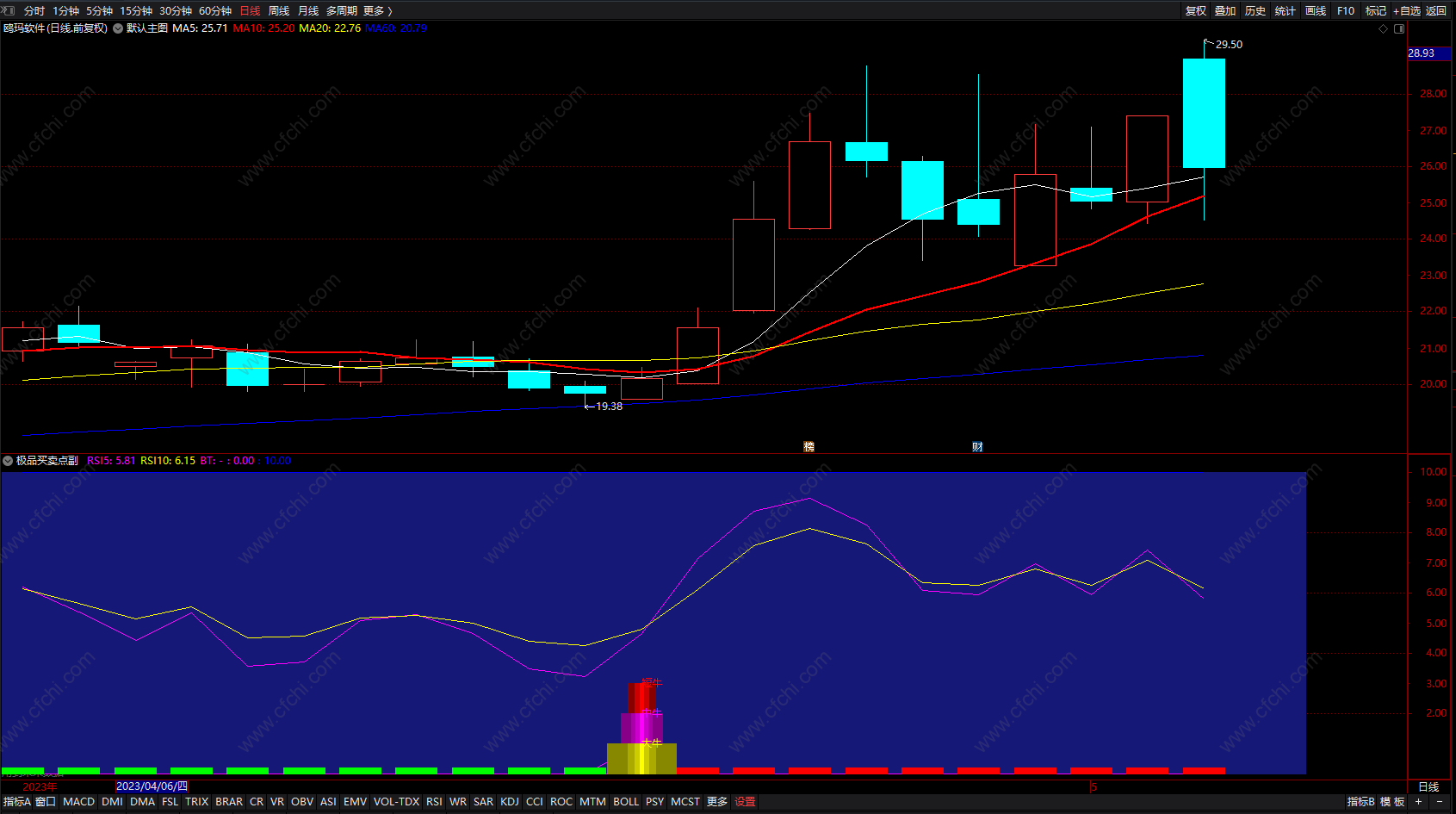Click the 指标B button
Viewport: 1456px width, 814px height.
[1361, 802]
